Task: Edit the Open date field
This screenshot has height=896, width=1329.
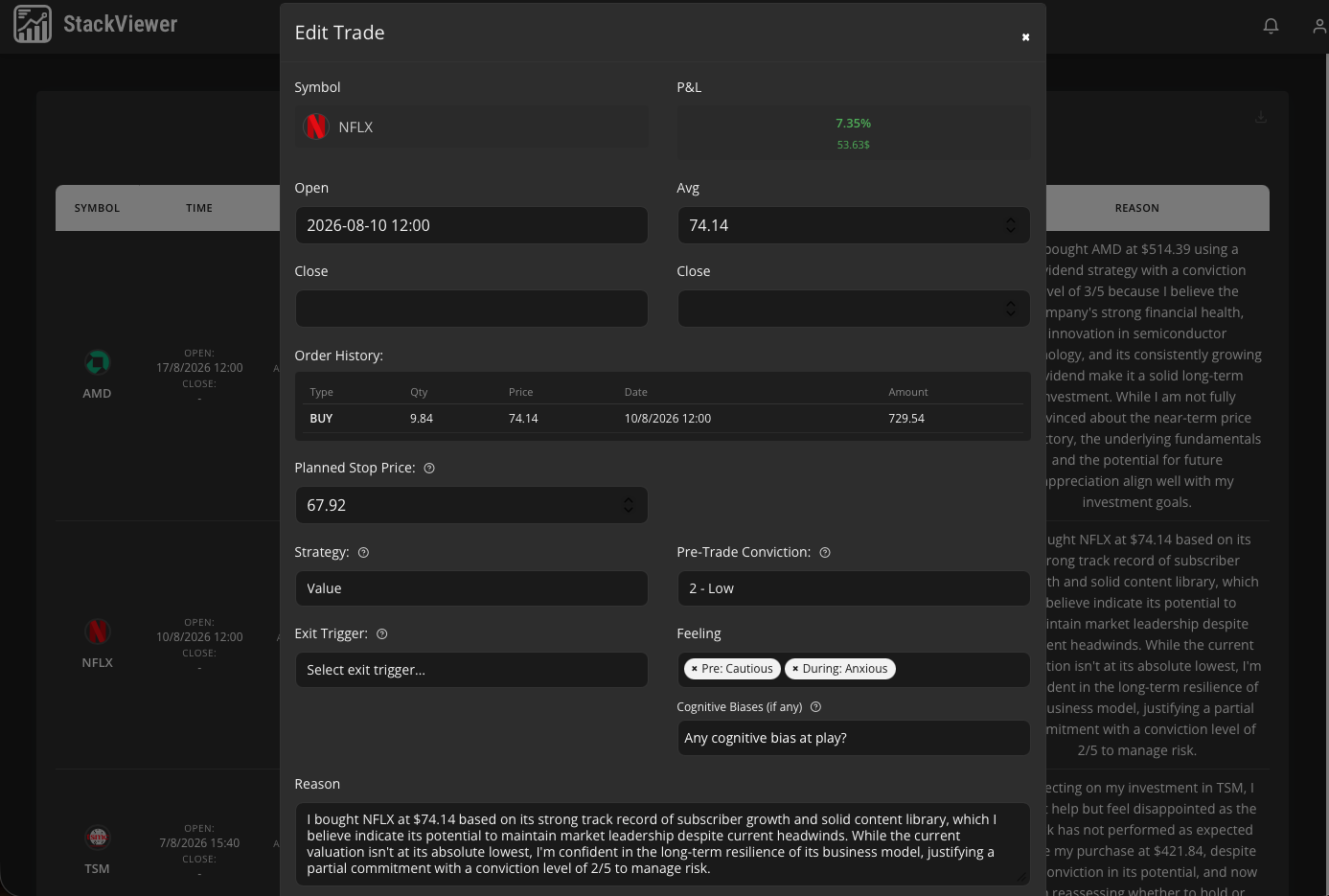Action: tap(471, 225)
